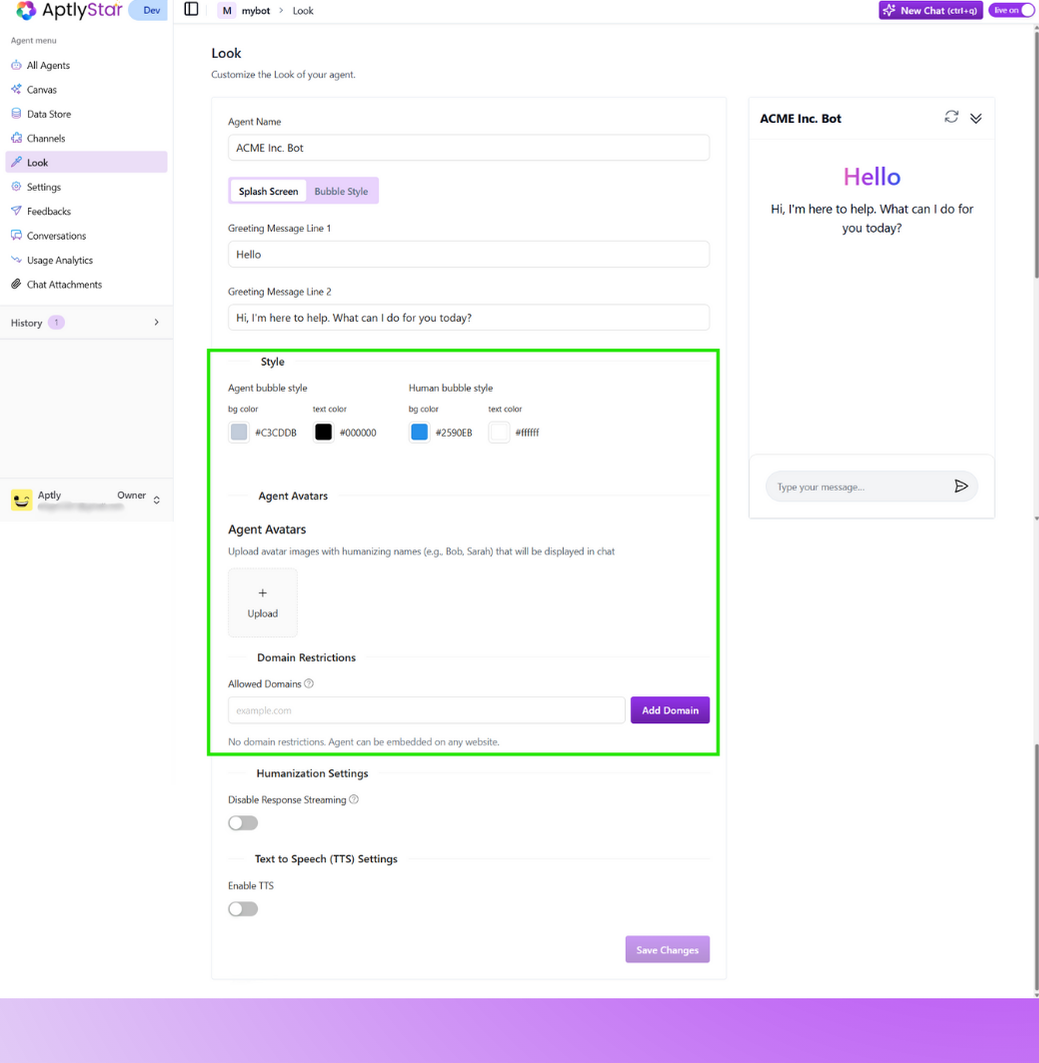Disable response streaming

tap(242, 822)
